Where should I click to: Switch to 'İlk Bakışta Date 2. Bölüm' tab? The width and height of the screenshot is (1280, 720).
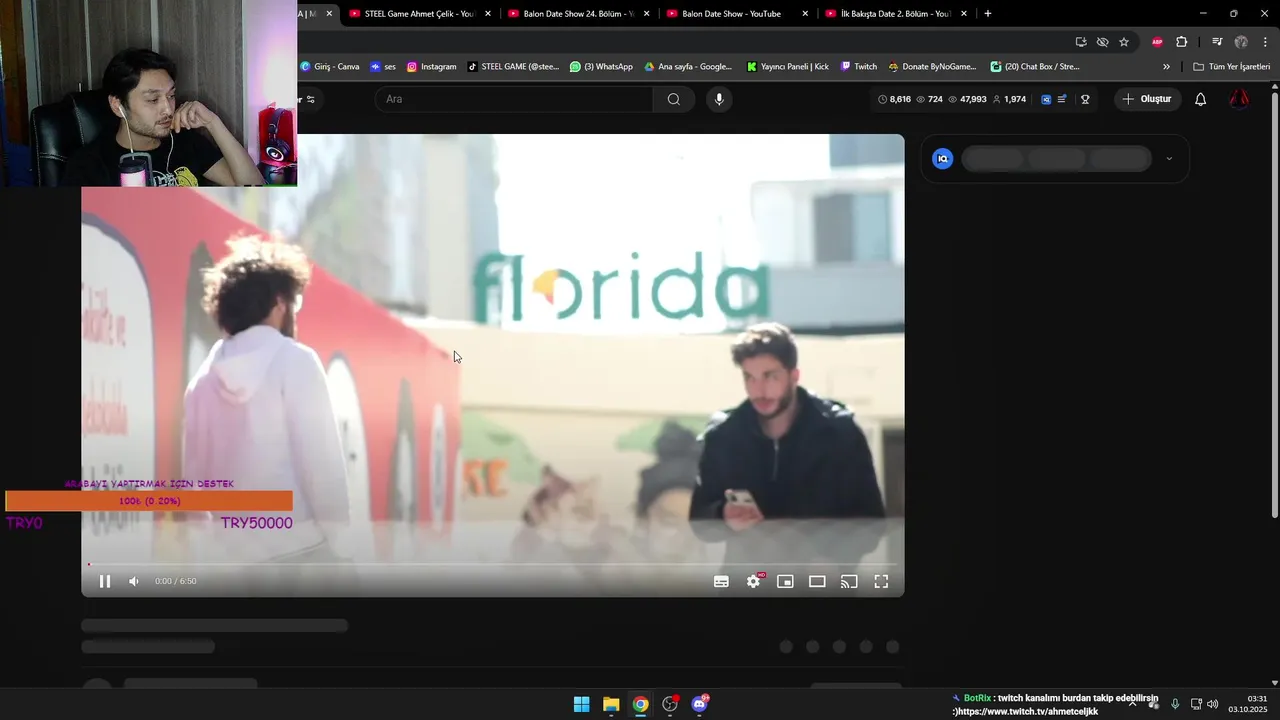pos(889,14)
